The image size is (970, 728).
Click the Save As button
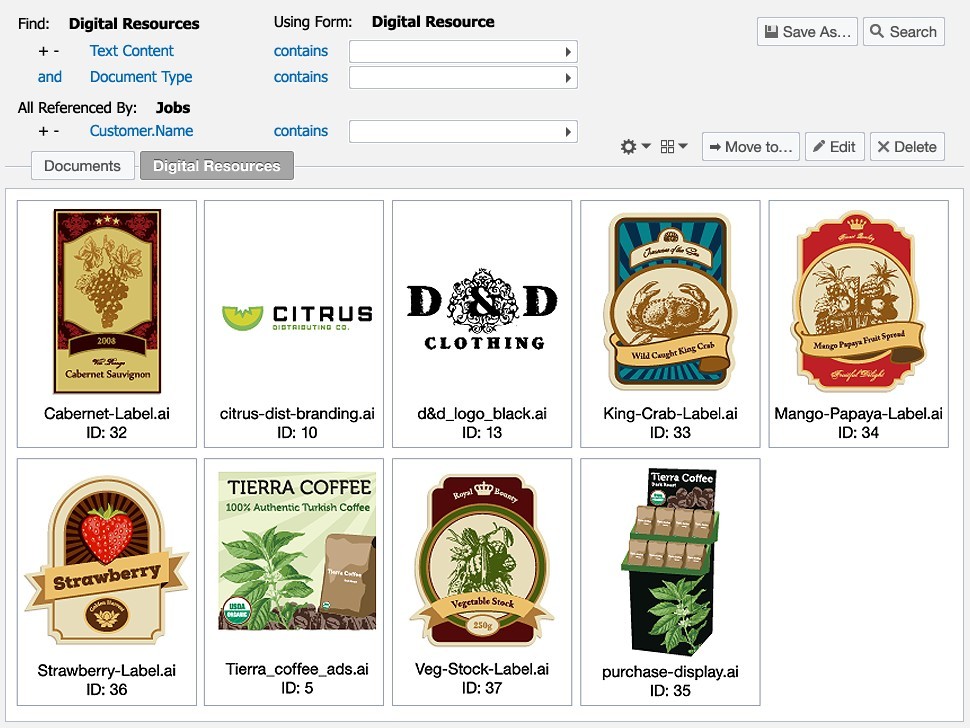(x=807, y=32)
